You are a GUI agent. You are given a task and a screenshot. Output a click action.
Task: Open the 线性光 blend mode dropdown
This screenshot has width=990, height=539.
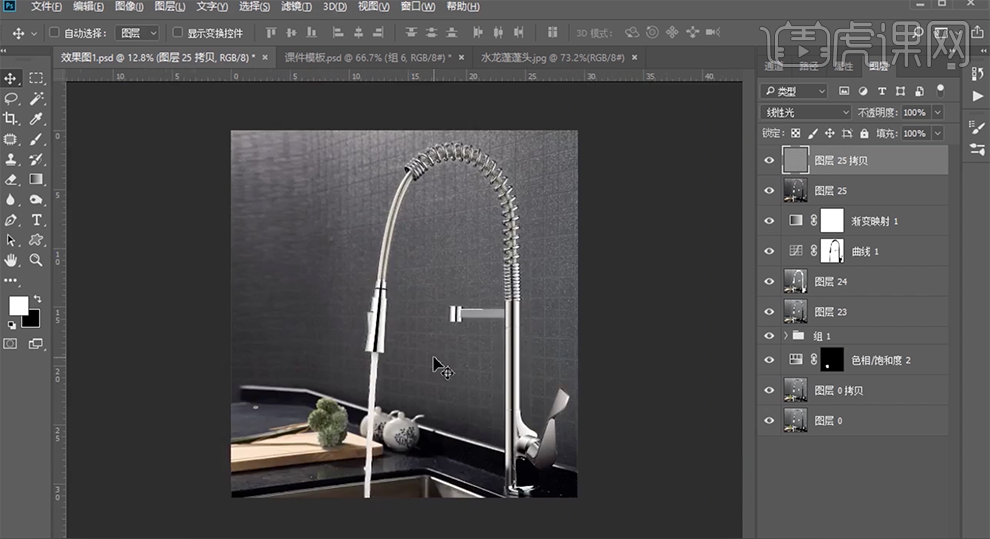tap(805, 113)
